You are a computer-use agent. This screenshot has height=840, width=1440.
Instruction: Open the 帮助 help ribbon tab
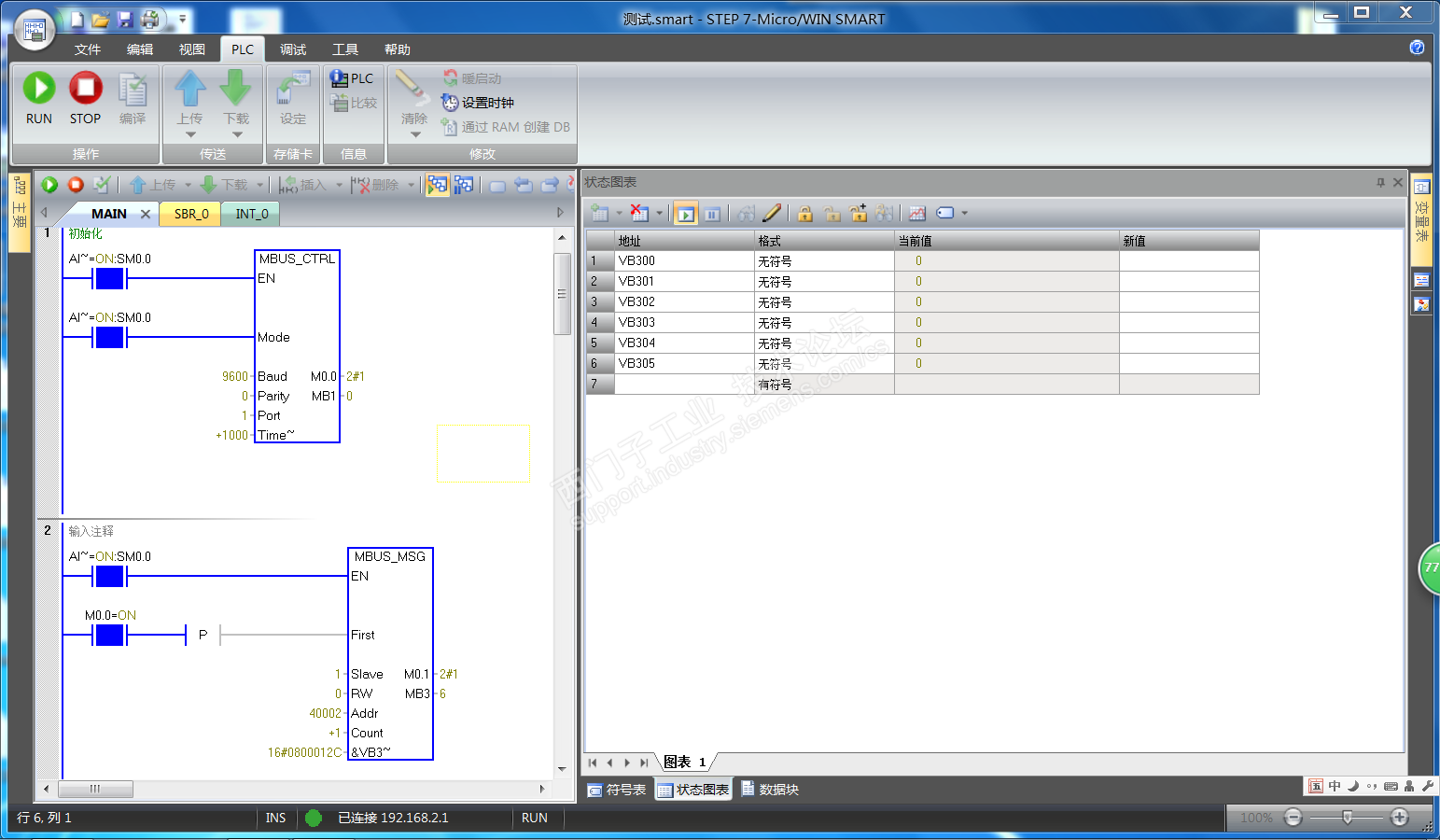[x=398, y=49]
